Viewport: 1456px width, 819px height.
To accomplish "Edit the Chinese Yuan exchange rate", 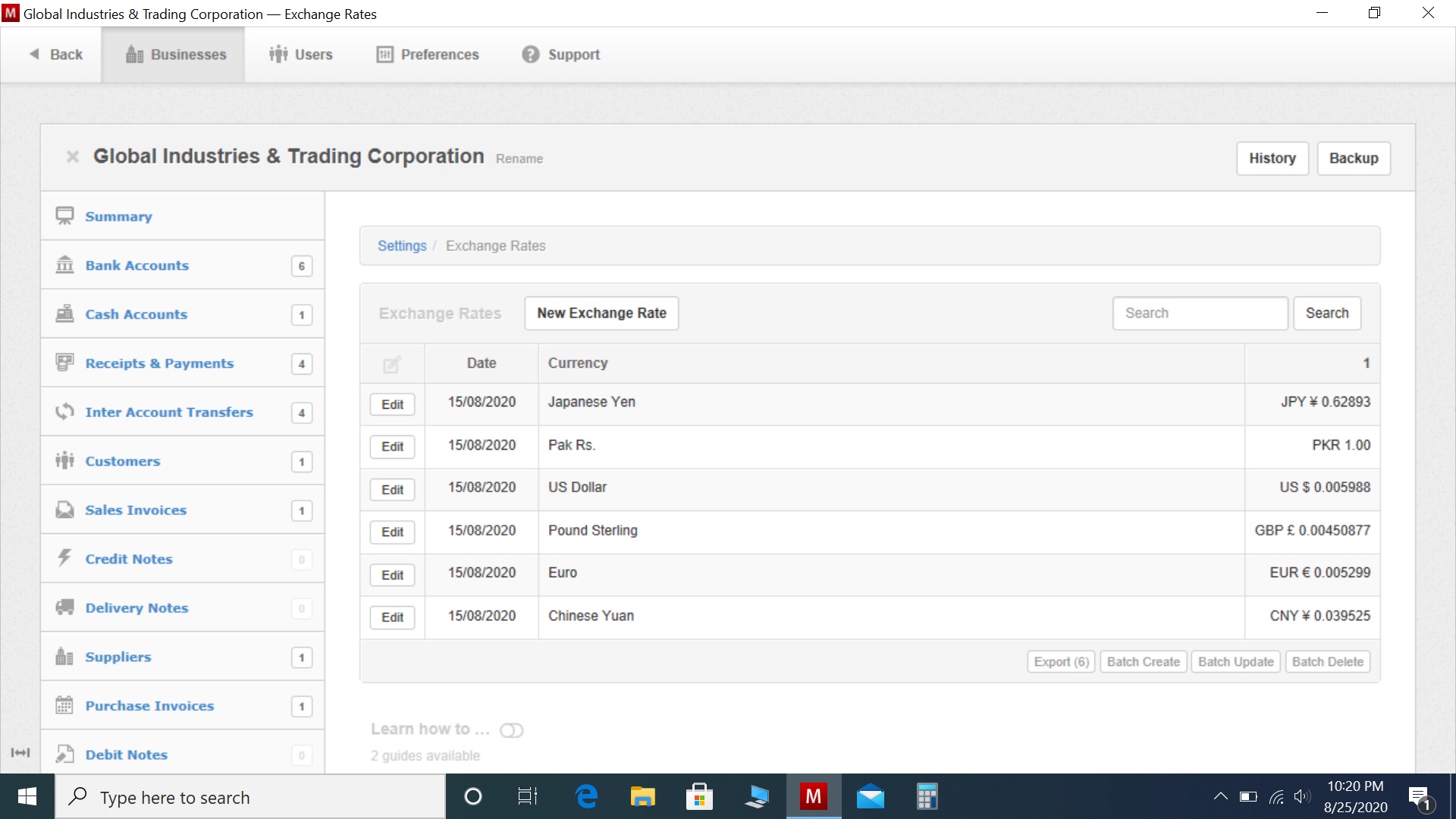I will tap(392, 617).
